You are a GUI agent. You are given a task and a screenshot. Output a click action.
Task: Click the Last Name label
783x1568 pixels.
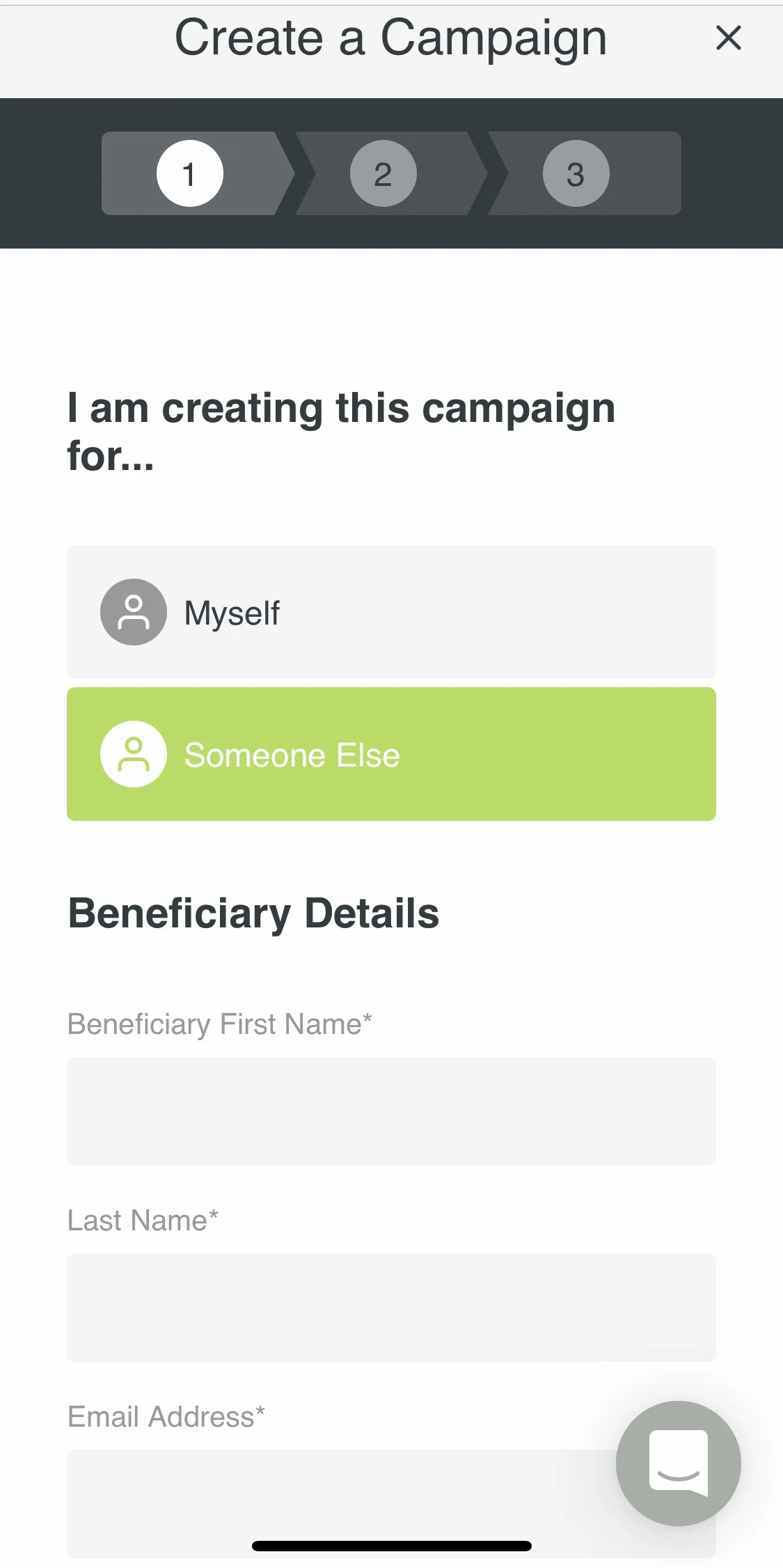tap(143, 1221)
